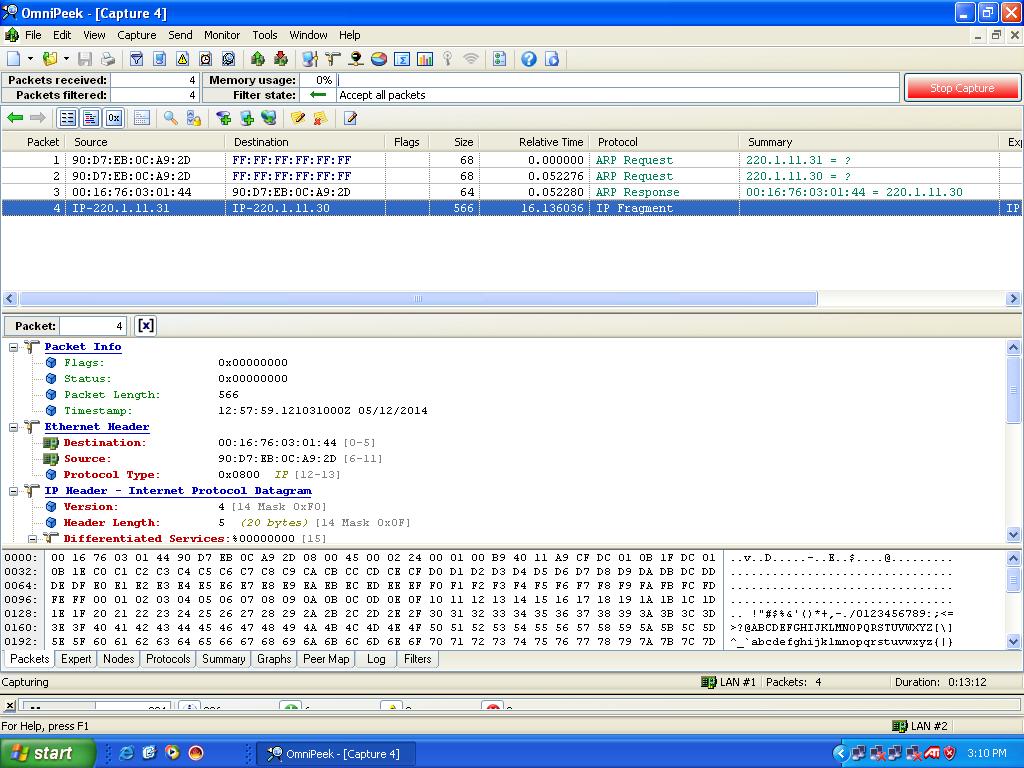The width and height of the screenshot is (1024, 768).
Task: Open the New button dropdown arrow
Action: [x=30, y=59]
